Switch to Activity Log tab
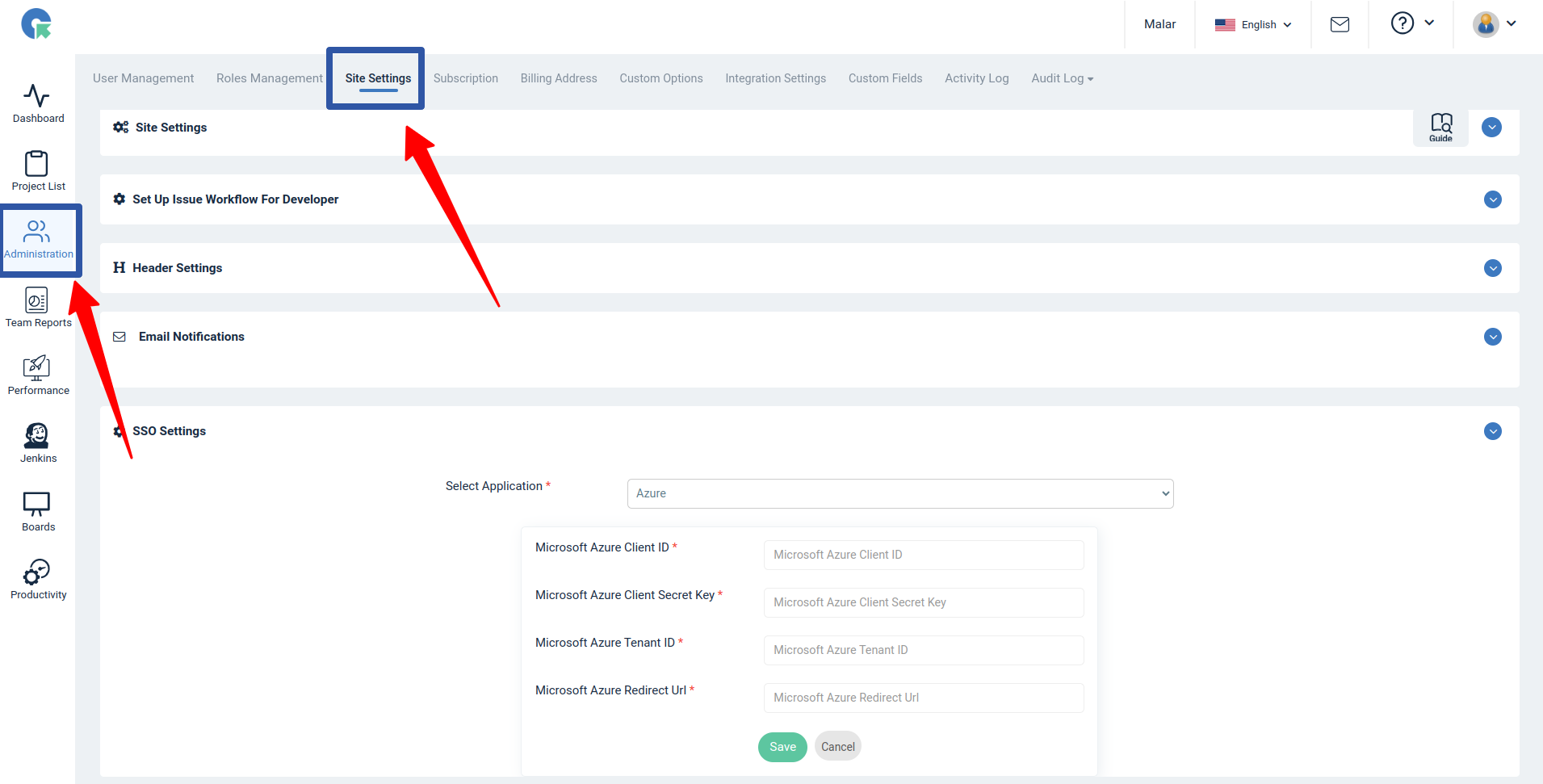 [x=976, y=78]
